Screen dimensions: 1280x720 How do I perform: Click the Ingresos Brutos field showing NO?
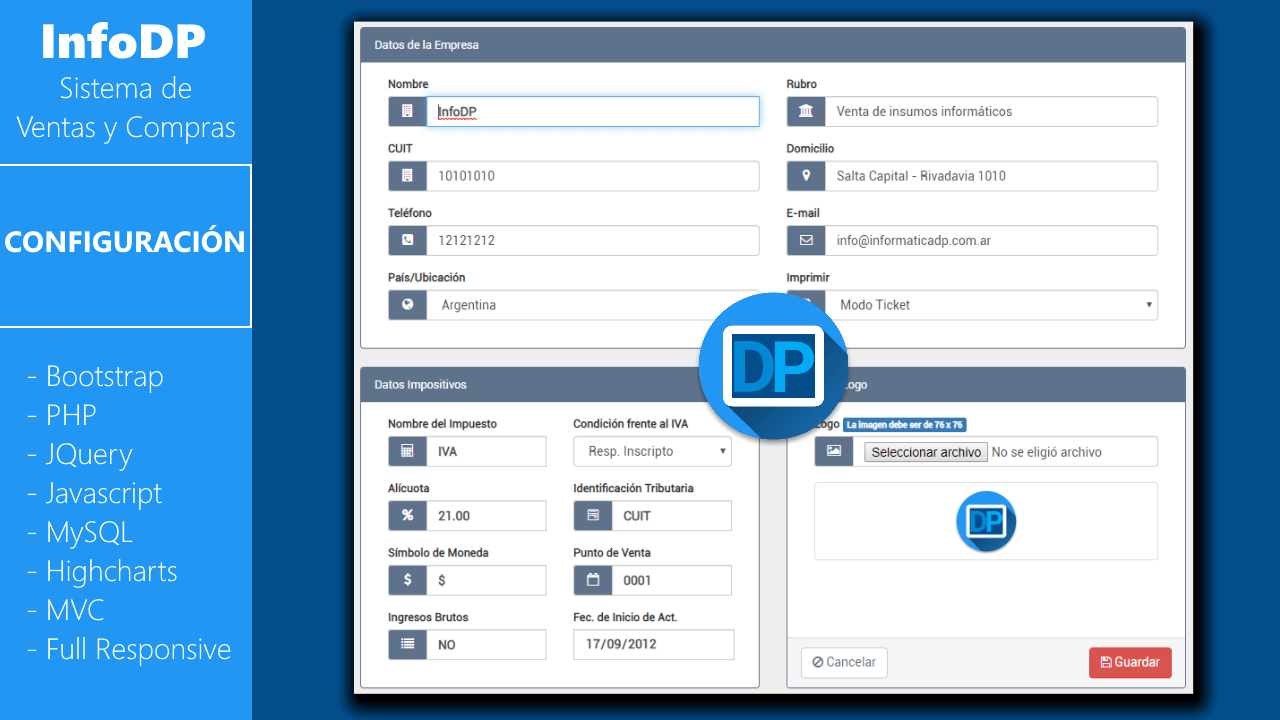tap(486, 645)
